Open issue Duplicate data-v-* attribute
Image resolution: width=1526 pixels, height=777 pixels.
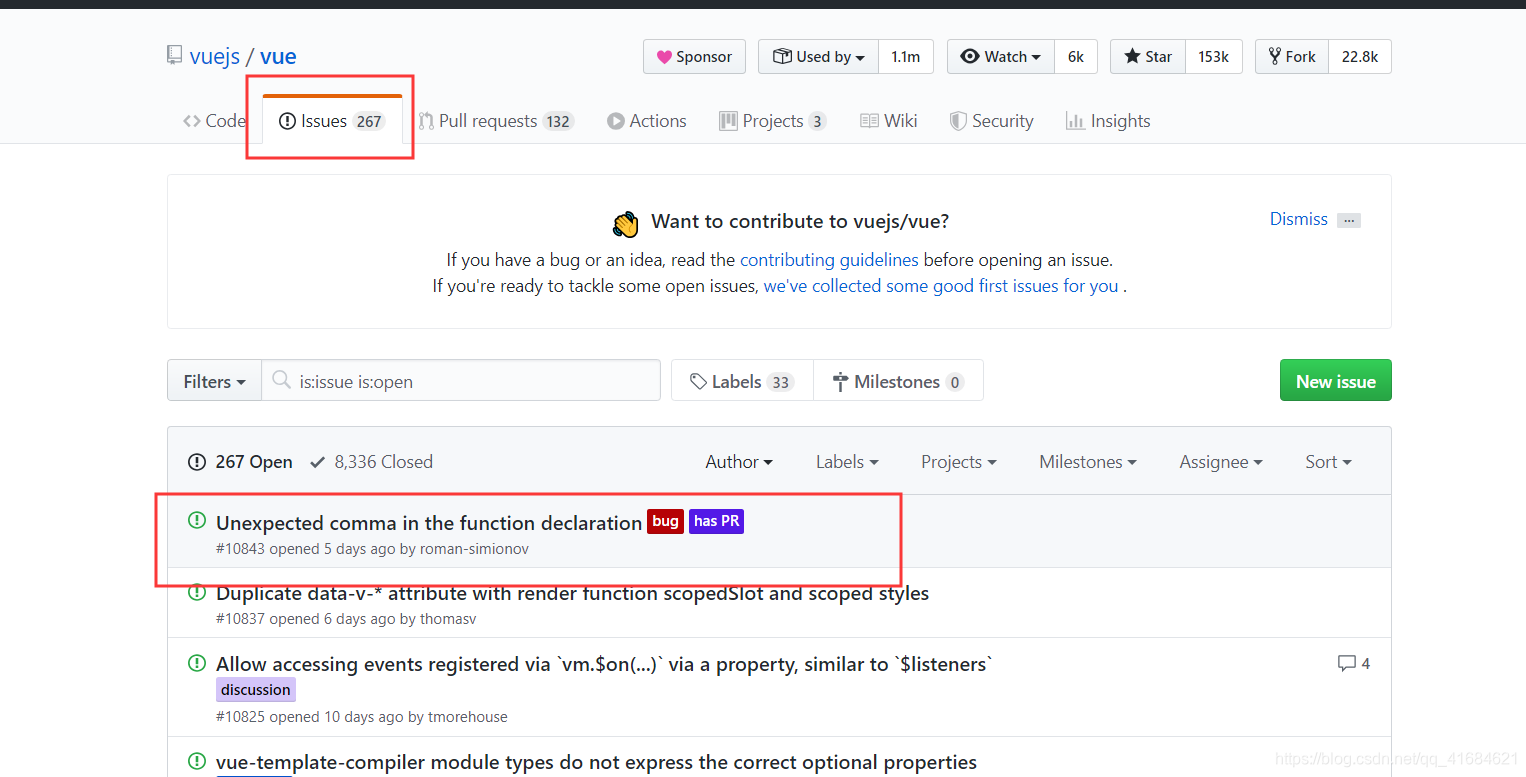tap(572, 594)
